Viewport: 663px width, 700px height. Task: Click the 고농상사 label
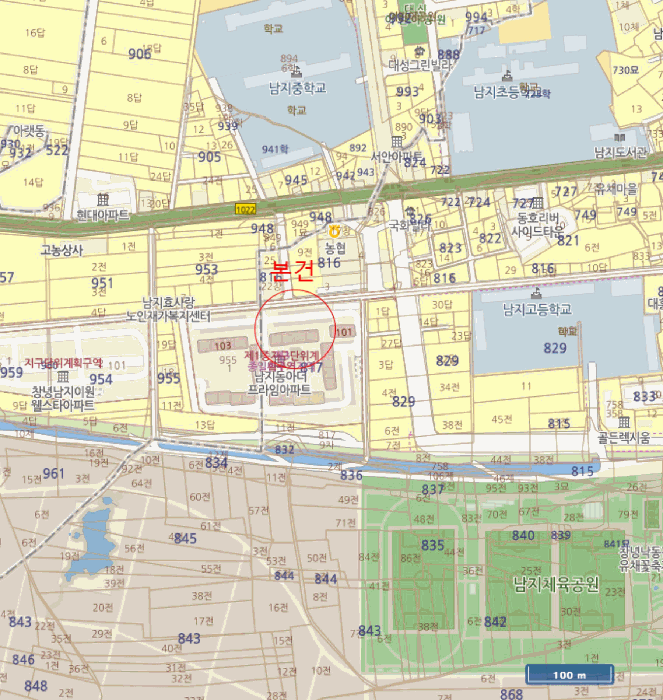62,250
